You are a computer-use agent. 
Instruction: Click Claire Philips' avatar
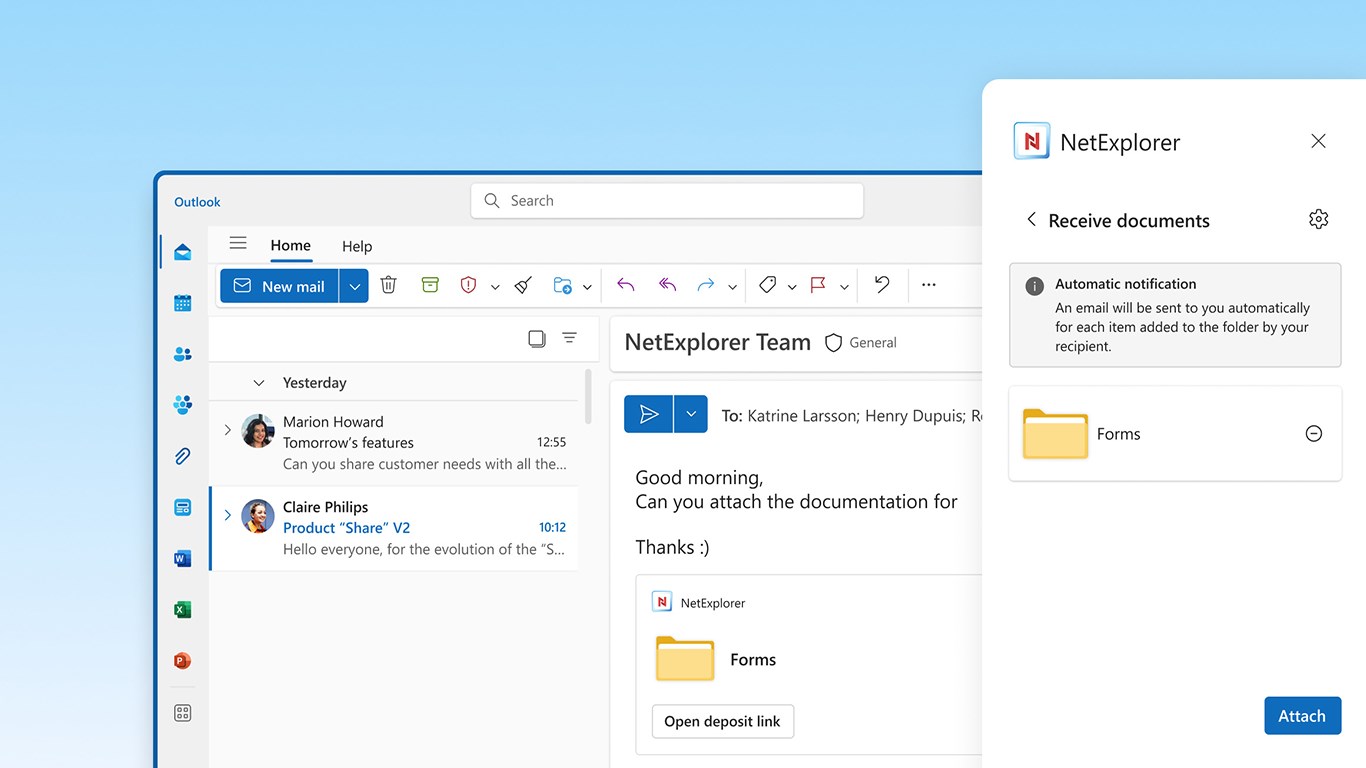point(258,516)
